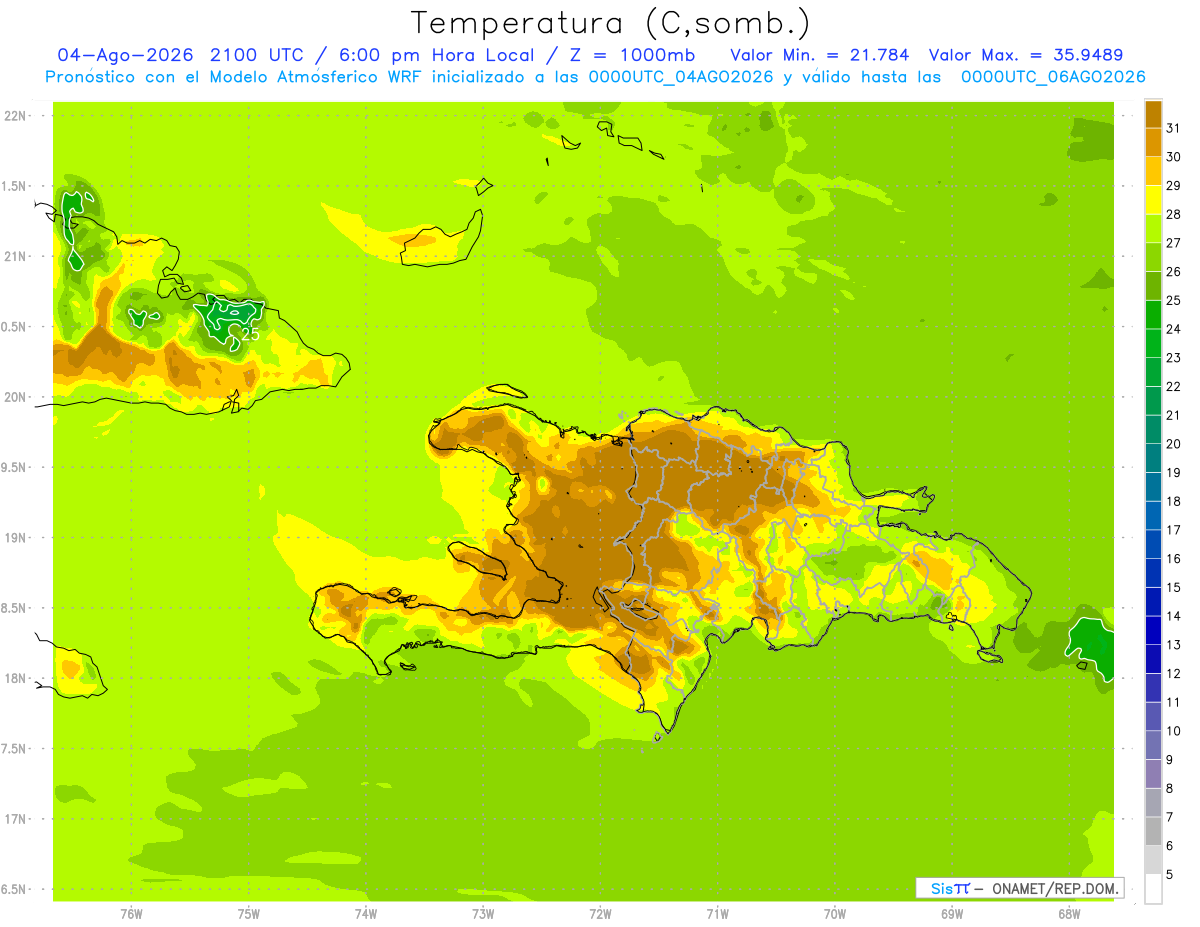Click the "71W" longitude axis label
Viewport: 1200px width, 927px height.
pos(717,913)
